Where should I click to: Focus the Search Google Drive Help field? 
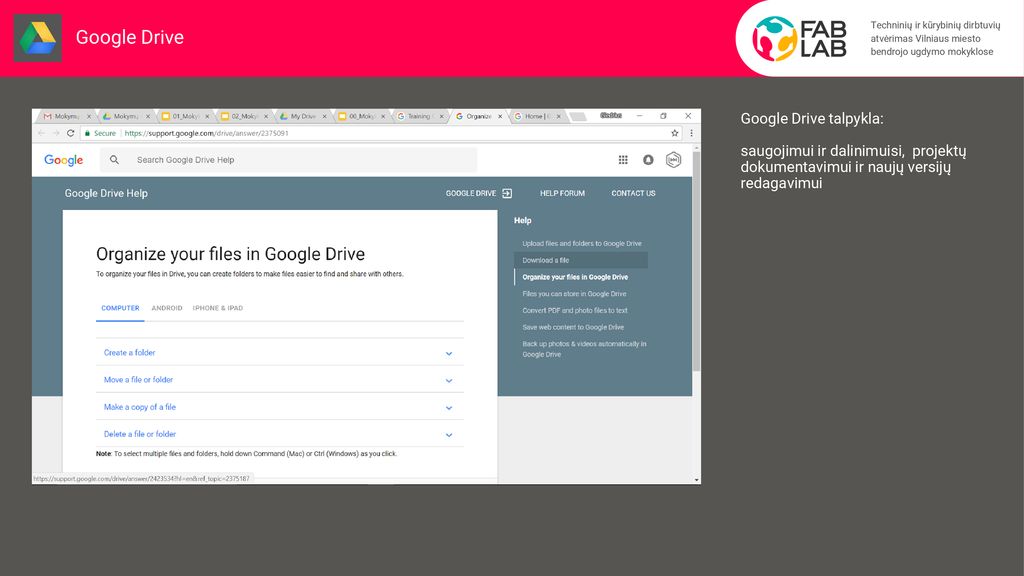[x=289, y=160]
